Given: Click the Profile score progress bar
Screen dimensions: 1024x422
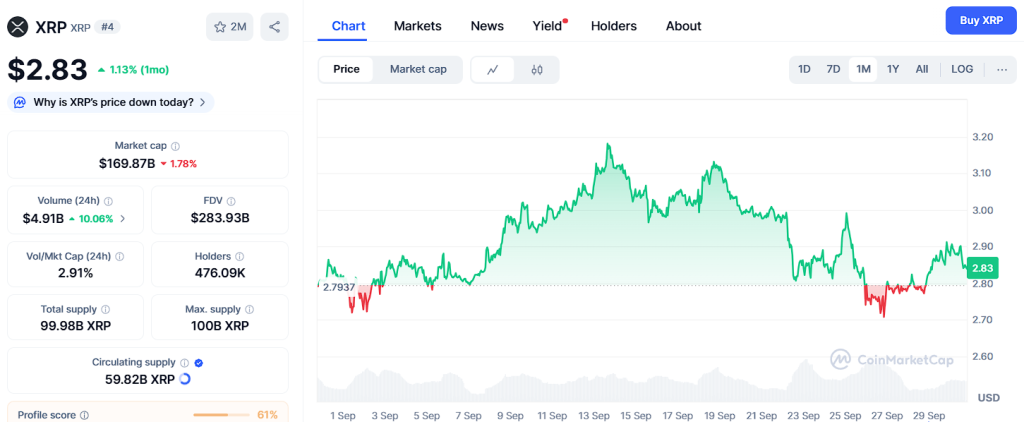Looking at the screenshot, I should click(x=221, y=415).
